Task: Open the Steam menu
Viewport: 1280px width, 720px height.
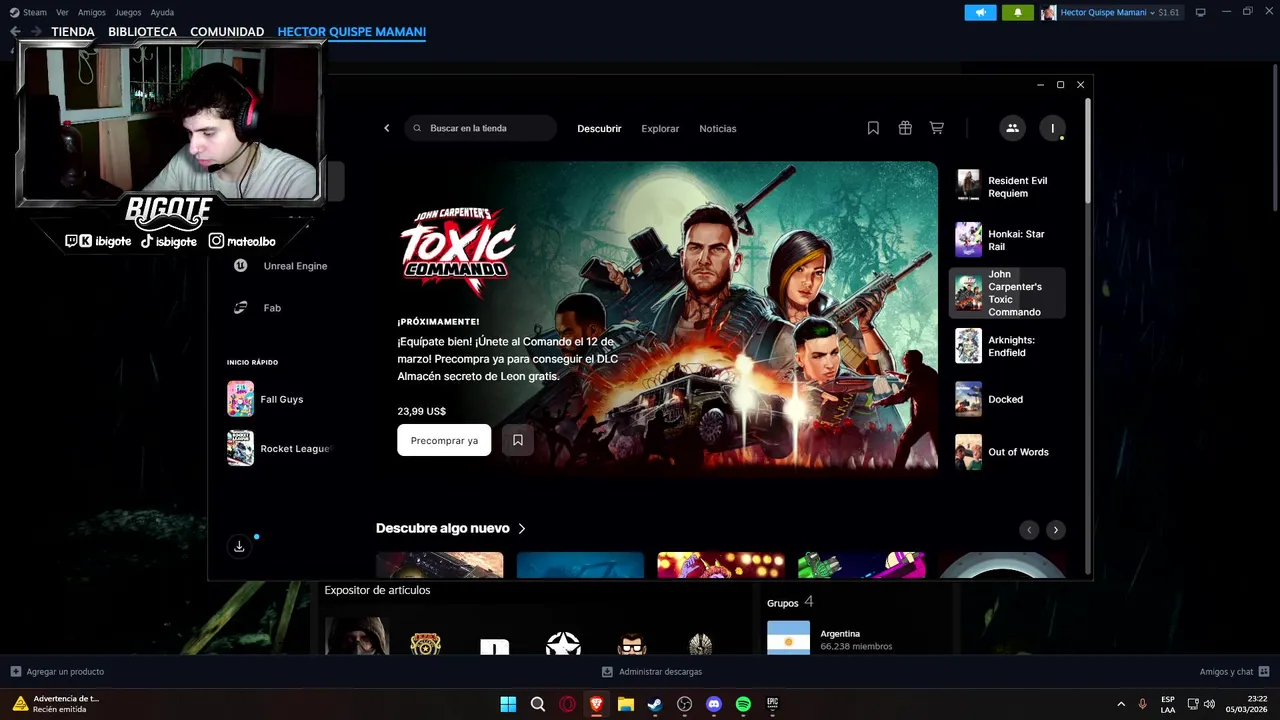Action: coord(35,12)
